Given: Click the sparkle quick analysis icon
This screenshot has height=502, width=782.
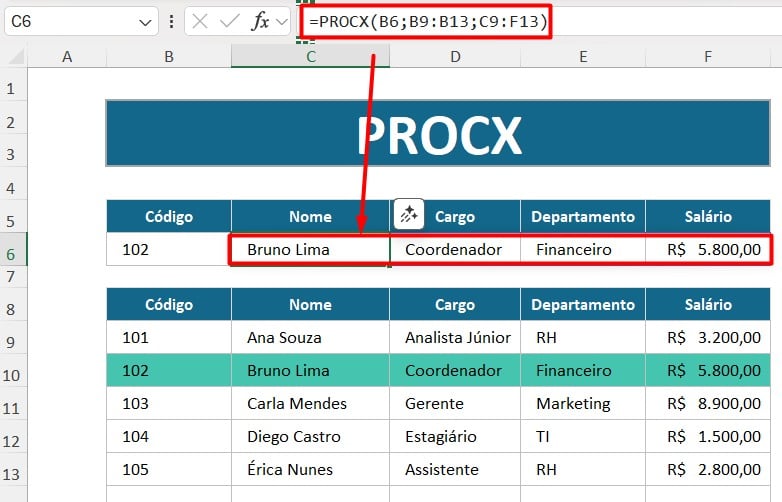Looking at the screenshot, I should tap(409, 214).
